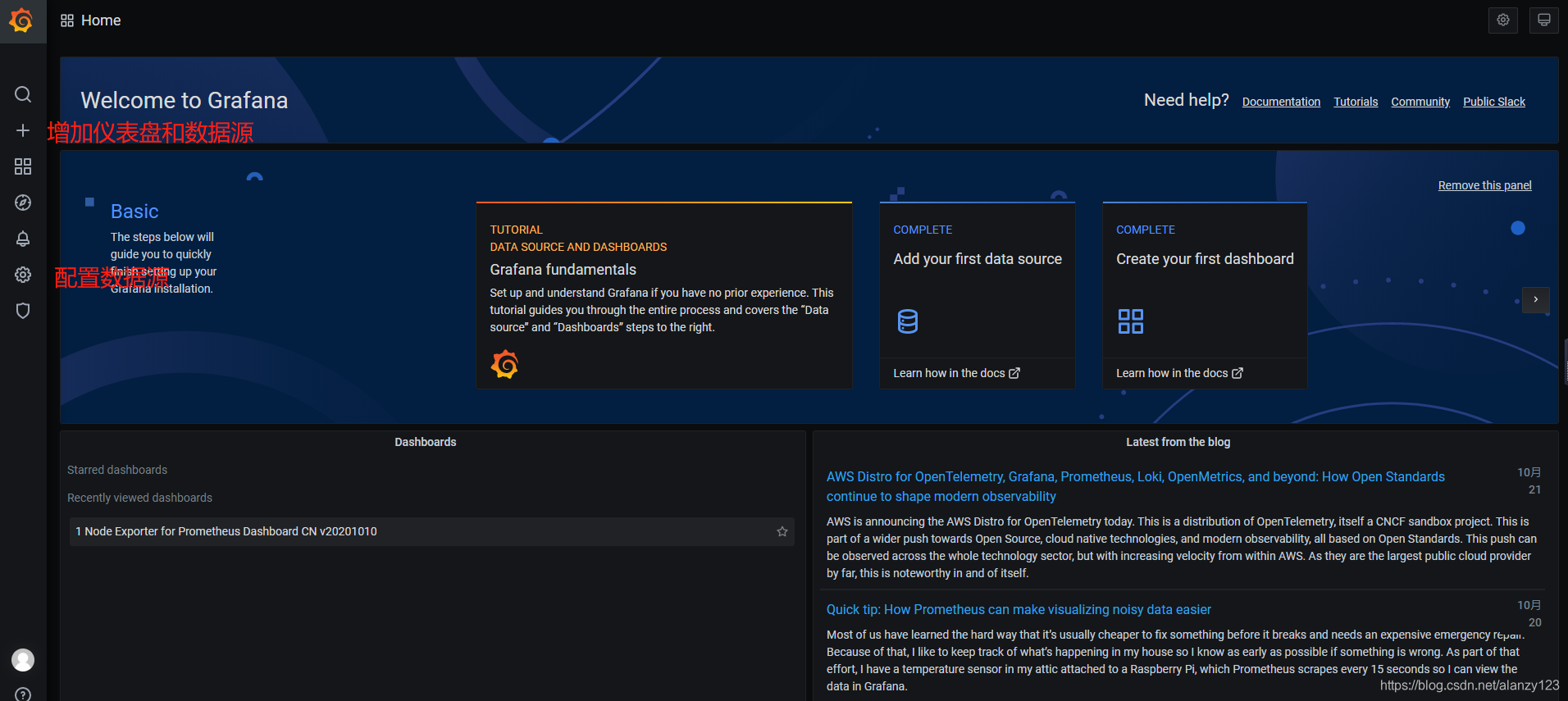The height and width of the screenshot is (701, 1568).
Task: Open the Dashboards squares icon in sidebar
Action: [23, 166]
